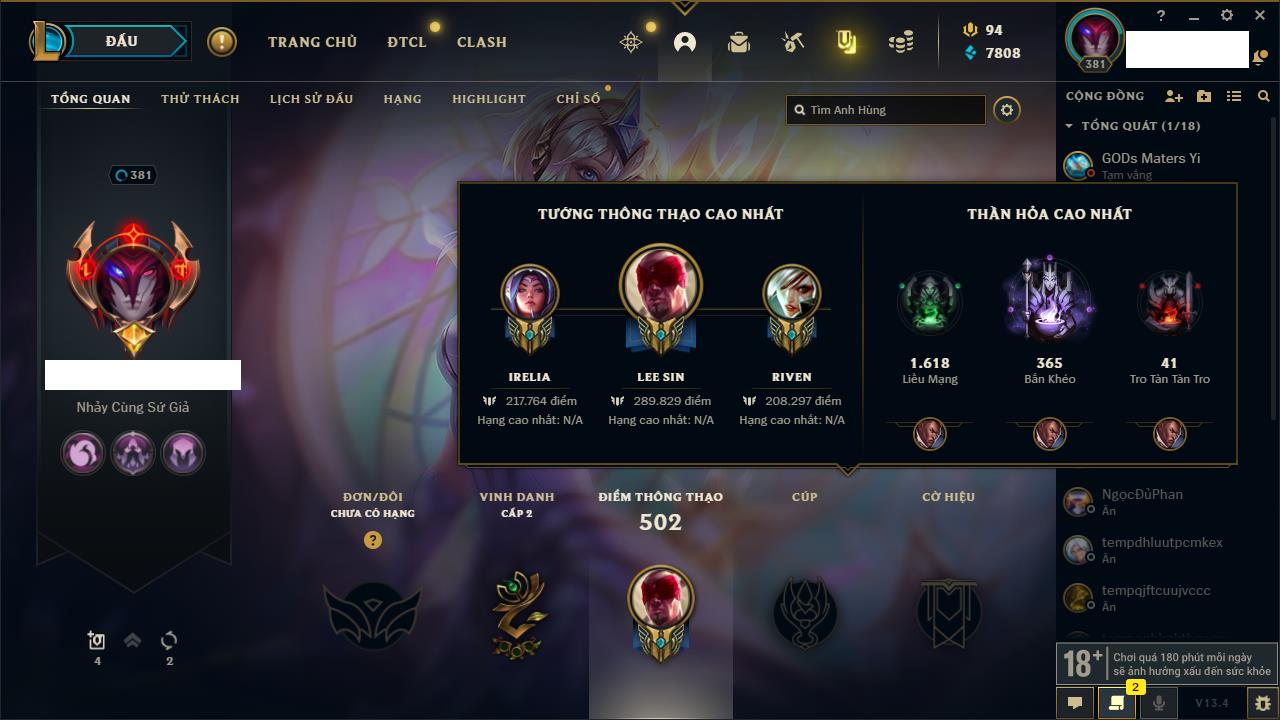Switch to the LỊCH SỬ ĐẤU tab
The image size is (1280, 720).
click(311, 99)
